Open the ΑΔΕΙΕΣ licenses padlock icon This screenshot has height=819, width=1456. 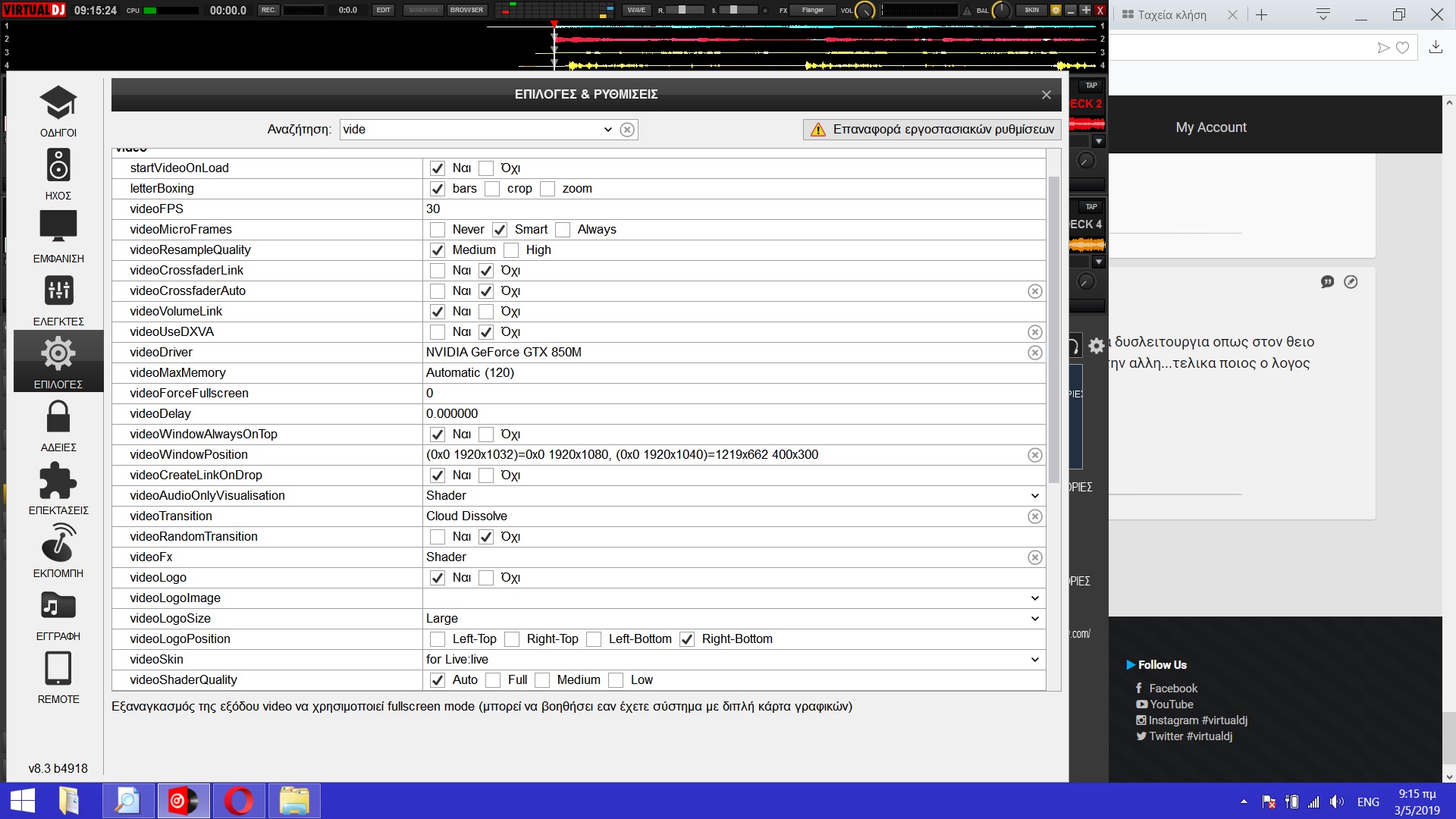coord(58,416)
